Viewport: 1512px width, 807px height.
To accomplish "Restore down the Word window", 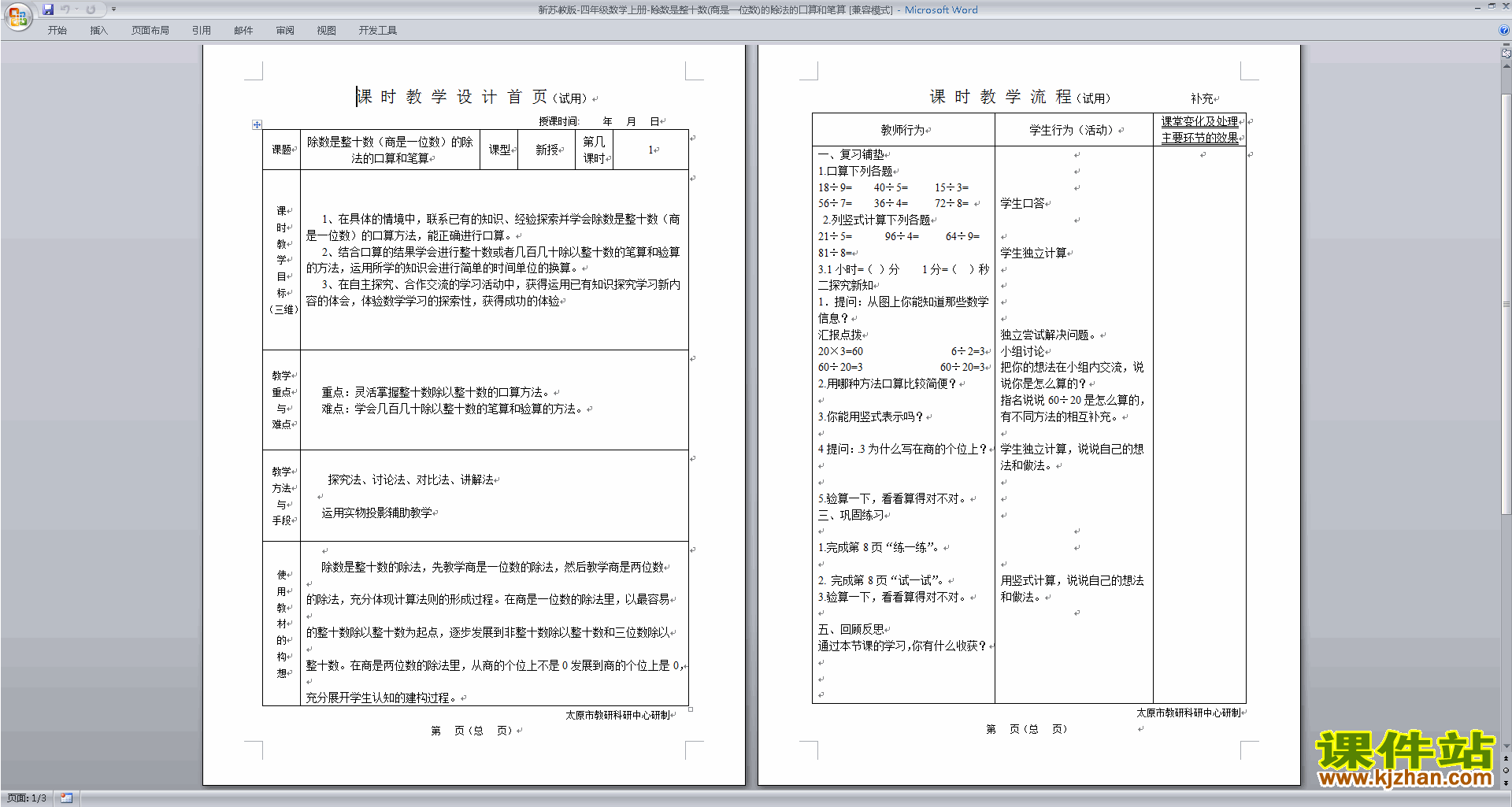I will pos(1492,6).
